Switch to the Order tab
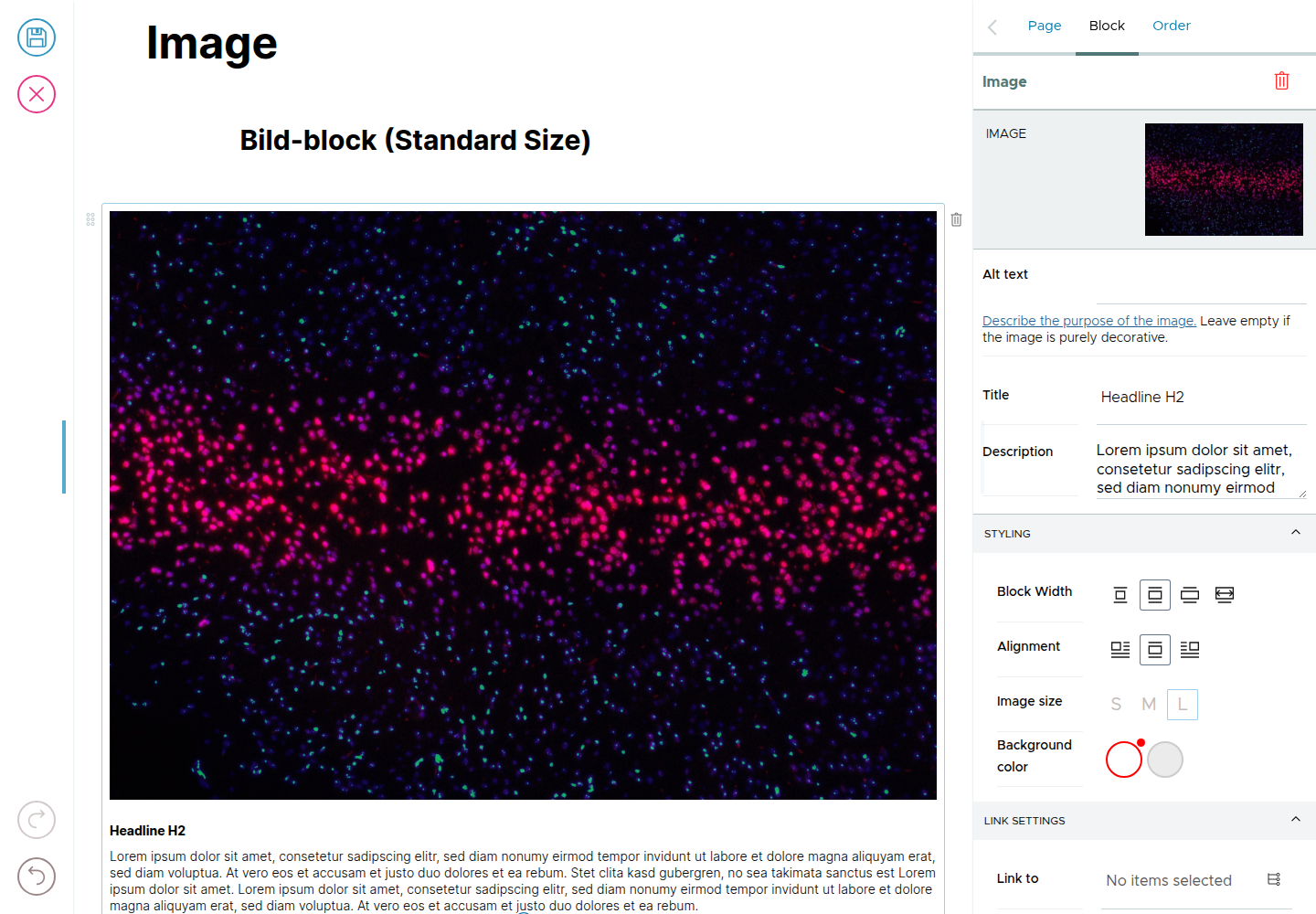The image size is (1316, 914). [1172, 26]
